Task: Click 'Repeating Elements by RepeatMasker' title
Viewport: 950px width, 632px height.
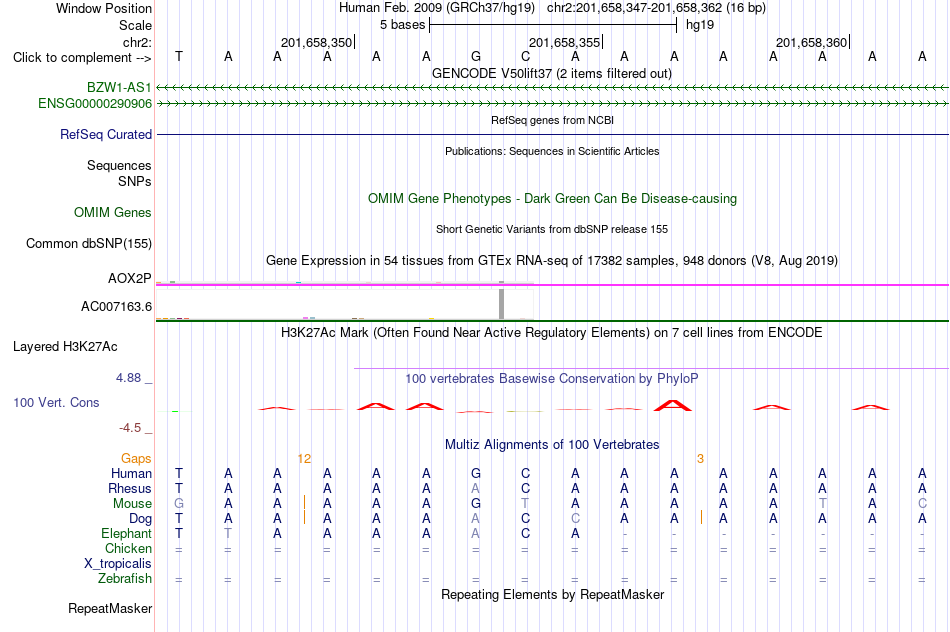Action: point(552,595)
